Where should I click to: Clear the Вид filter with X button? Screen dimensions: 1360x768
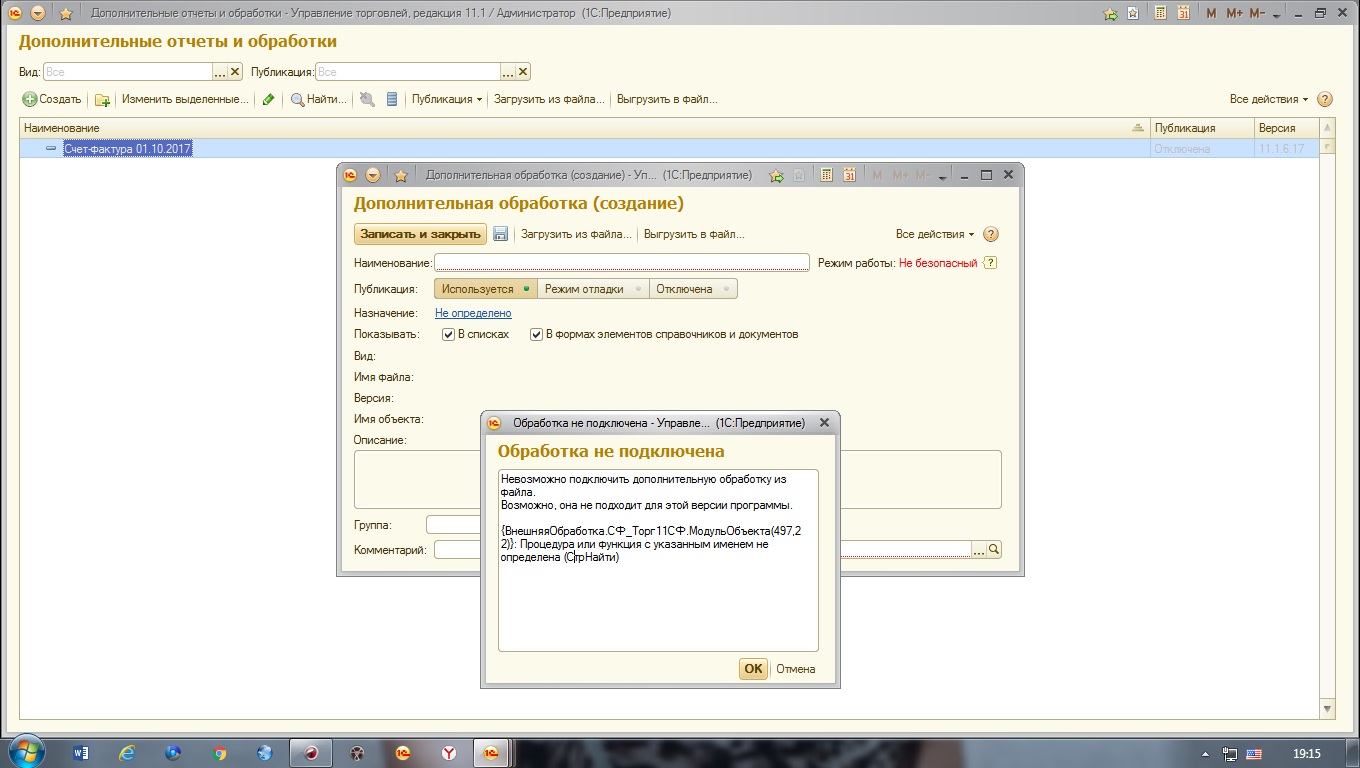[x=236, y=72]
